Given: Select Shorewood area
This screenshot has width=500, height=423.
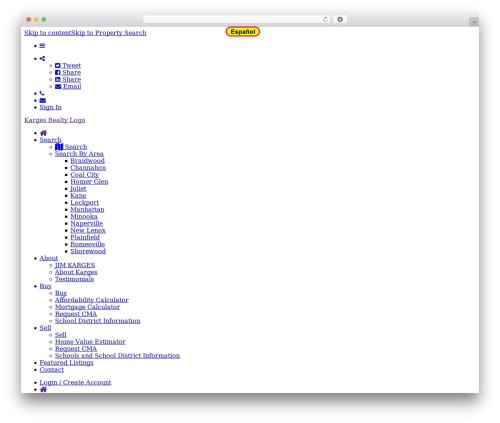Looking at the screenshot, I should pyautogui.click(x=88, y=251).
